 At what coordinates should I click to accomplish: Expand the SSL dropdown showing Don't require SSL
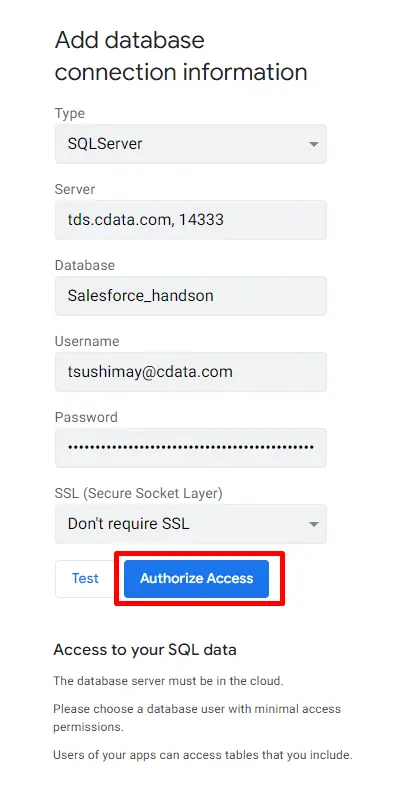click(190, 524)
